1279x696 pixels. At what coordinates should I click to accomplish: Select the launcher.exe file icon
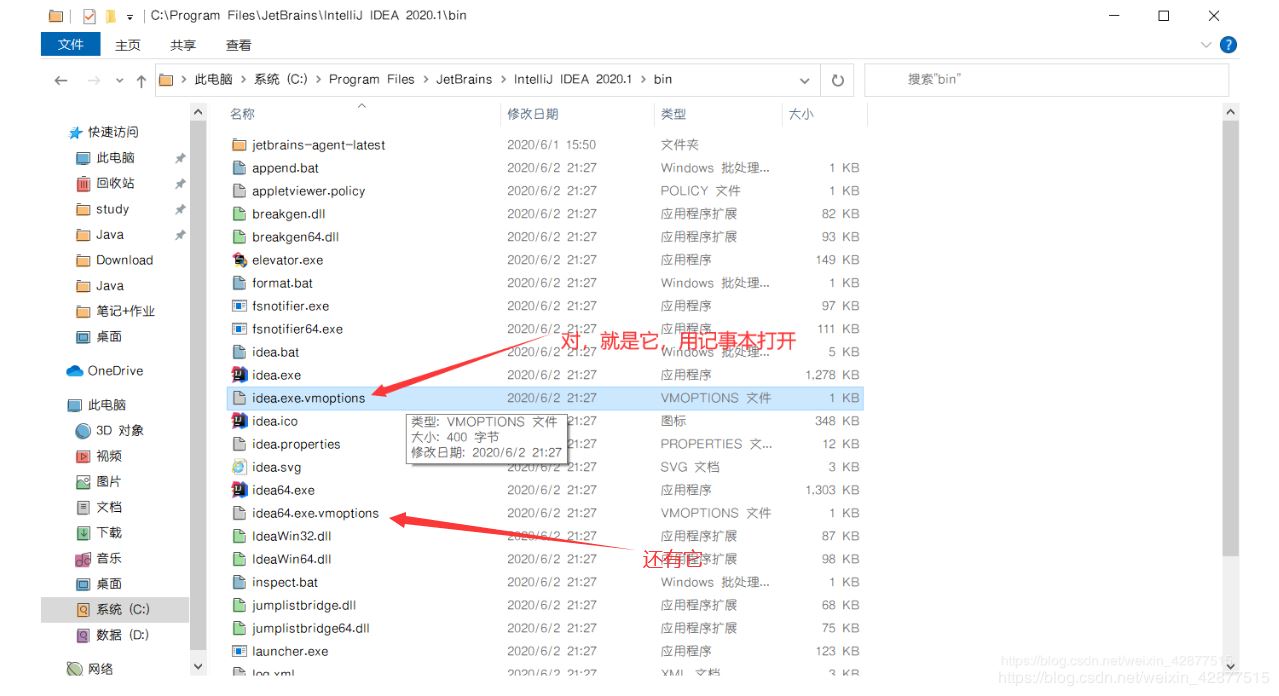(x=239, y=651)
